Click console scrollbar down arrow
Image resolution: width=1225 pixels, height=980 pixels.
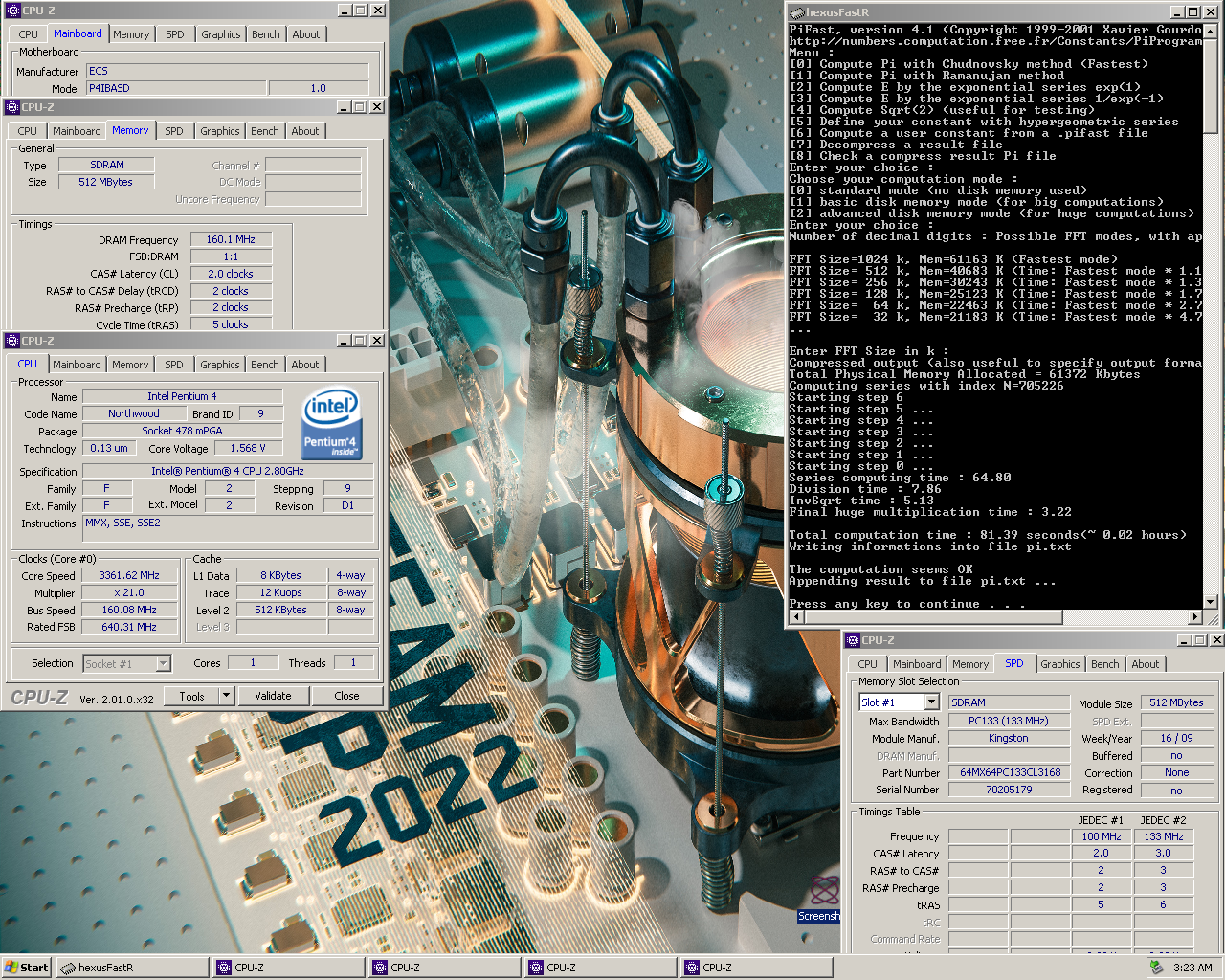click(1211, 602)
